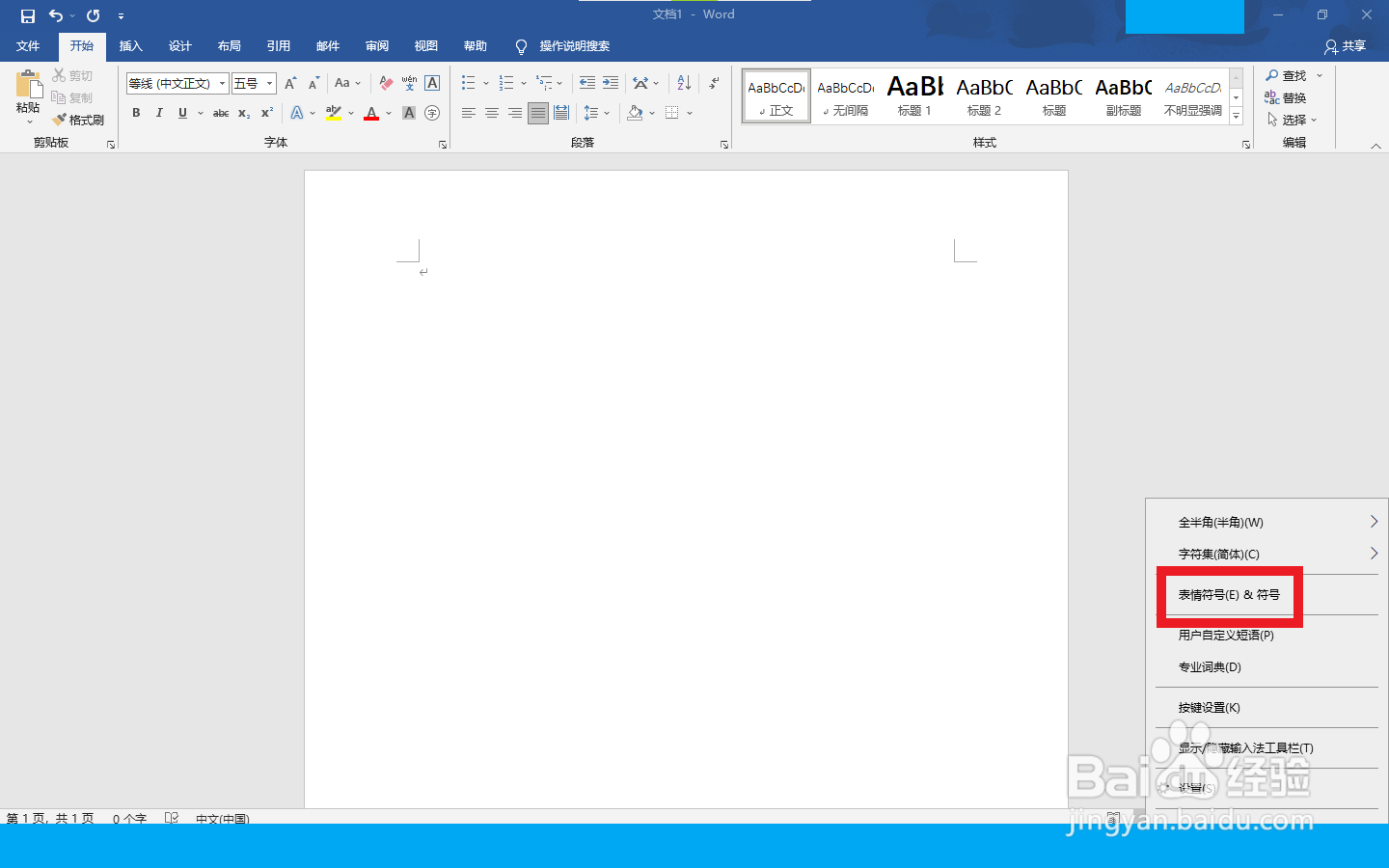The height and width of the screenshot is (868, 1389).
Task: Toggle character shading
Action: click(409, 113)
